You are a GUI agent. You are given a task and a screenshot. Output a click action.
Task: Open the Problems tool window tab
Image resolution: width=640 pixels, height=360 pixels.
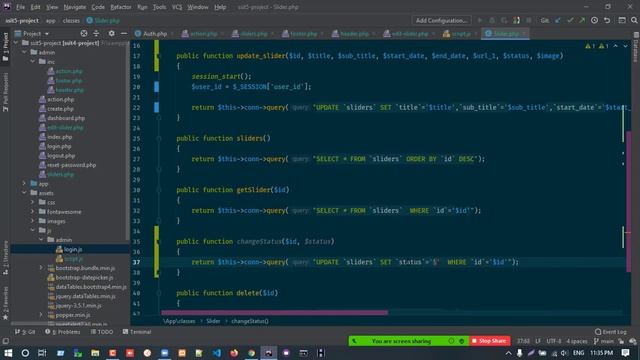point(62,332)
